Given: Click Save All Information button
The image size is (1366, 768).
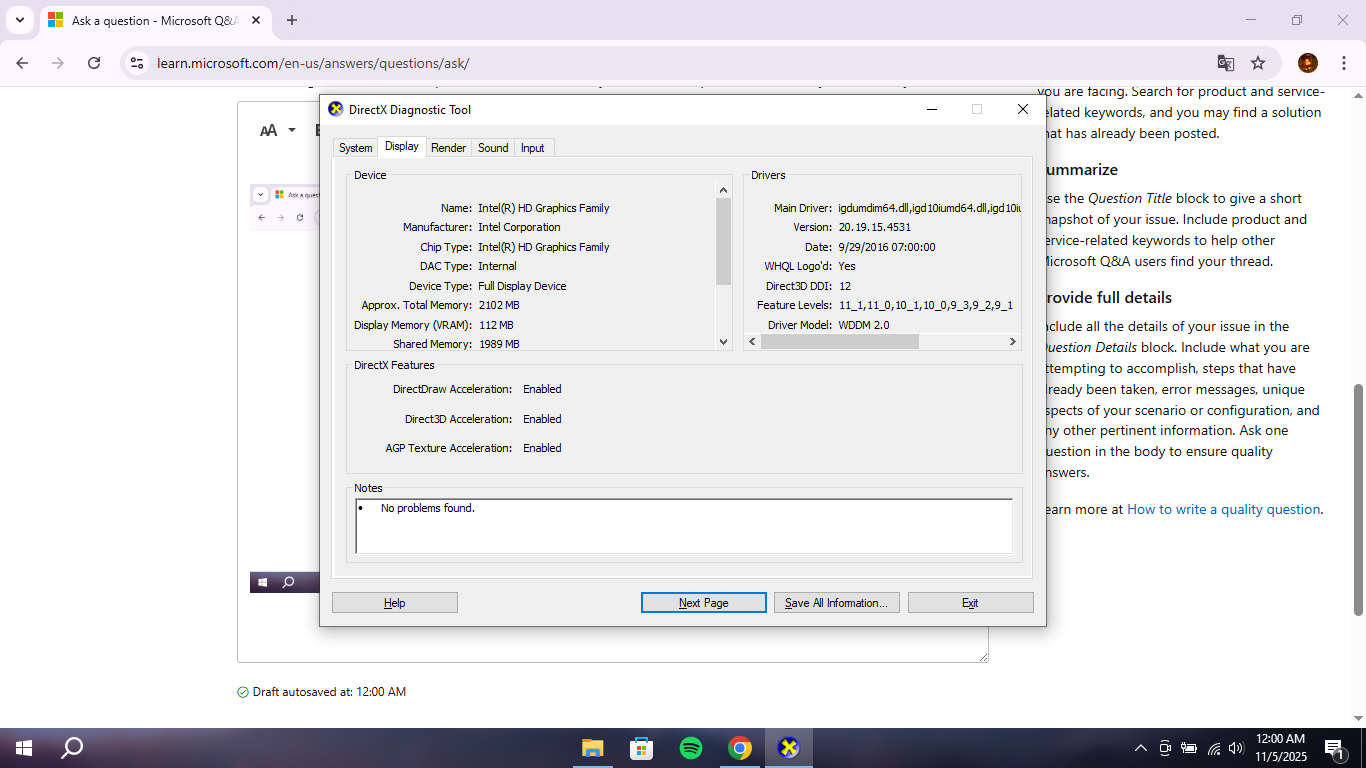Looking at the screenshot, I should (x=837, y=603).
